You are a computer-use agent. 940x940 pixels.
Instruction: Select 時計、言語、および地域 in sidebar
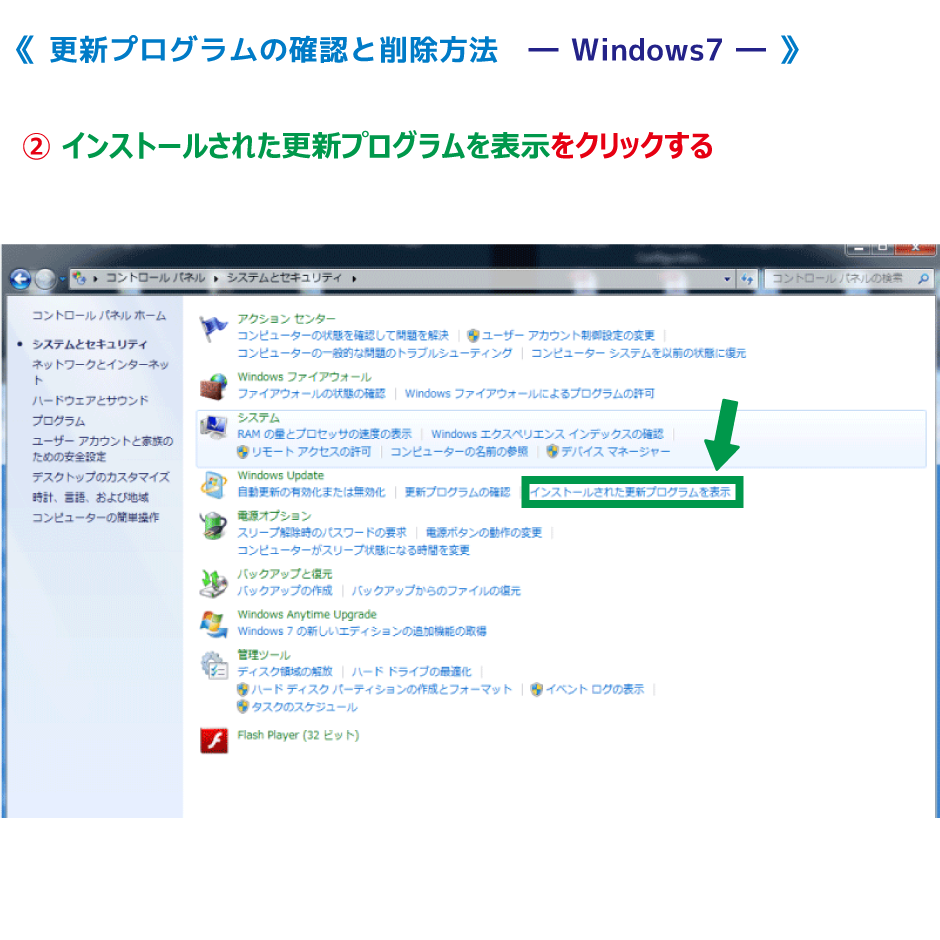(x=90, y=498)
